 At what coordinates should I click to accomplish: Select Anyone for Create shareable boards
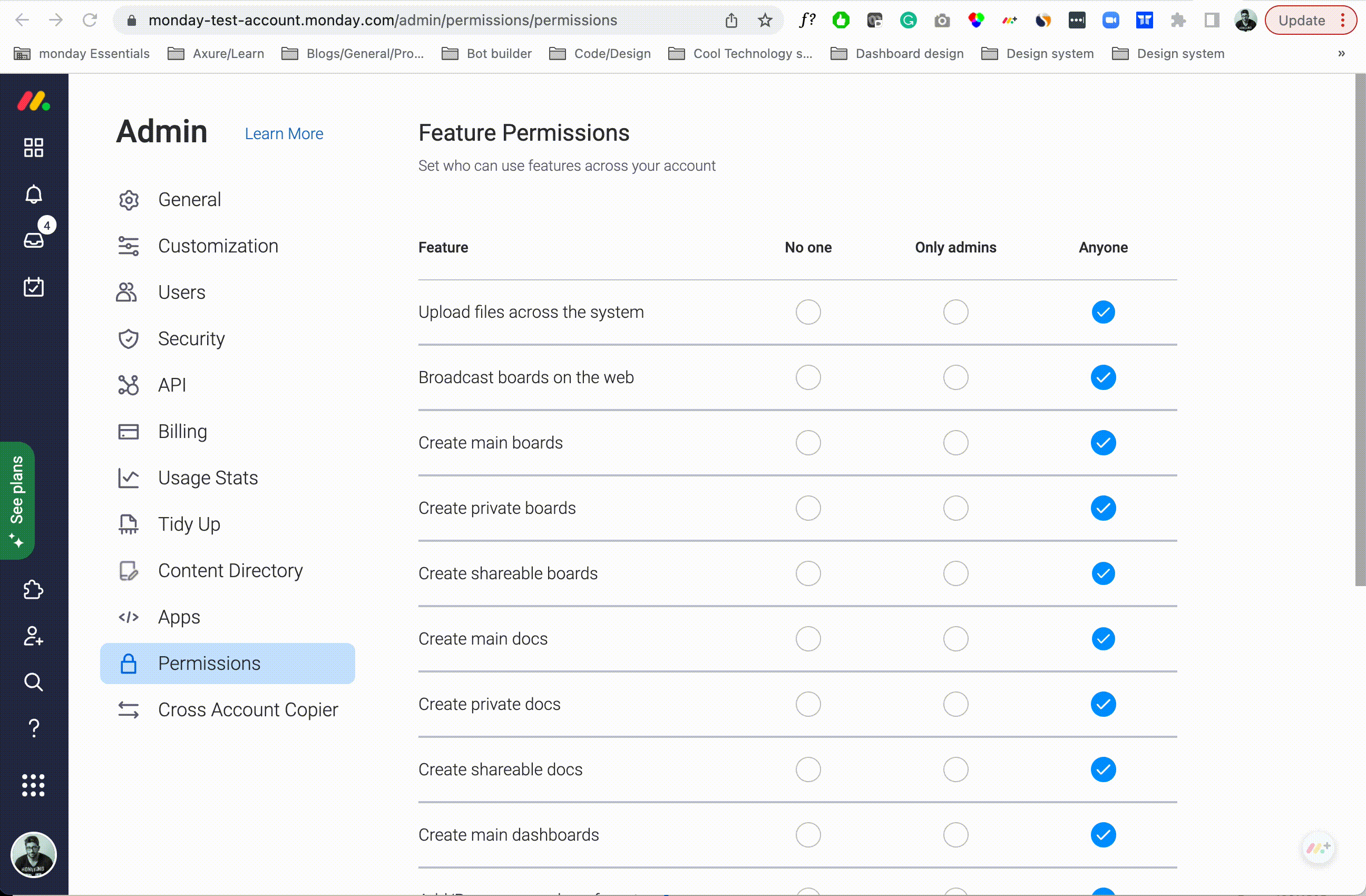[x=1103, y=573]
